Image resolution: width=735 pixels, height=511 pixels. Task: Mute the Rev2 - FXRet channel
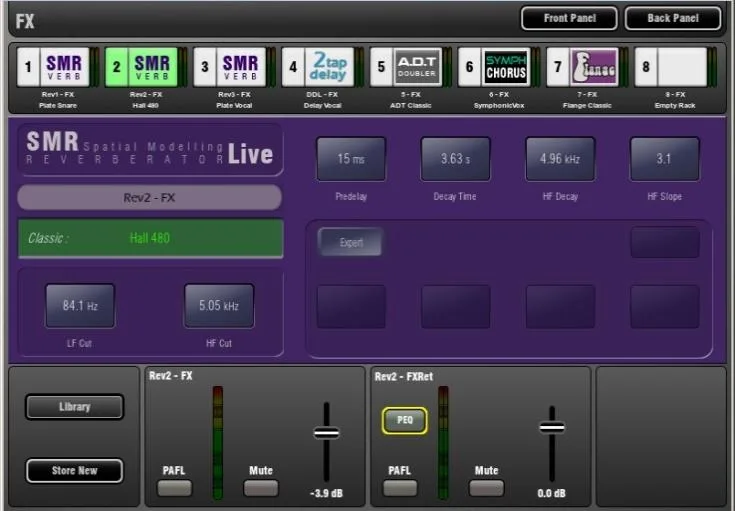(x=486, y=488)
